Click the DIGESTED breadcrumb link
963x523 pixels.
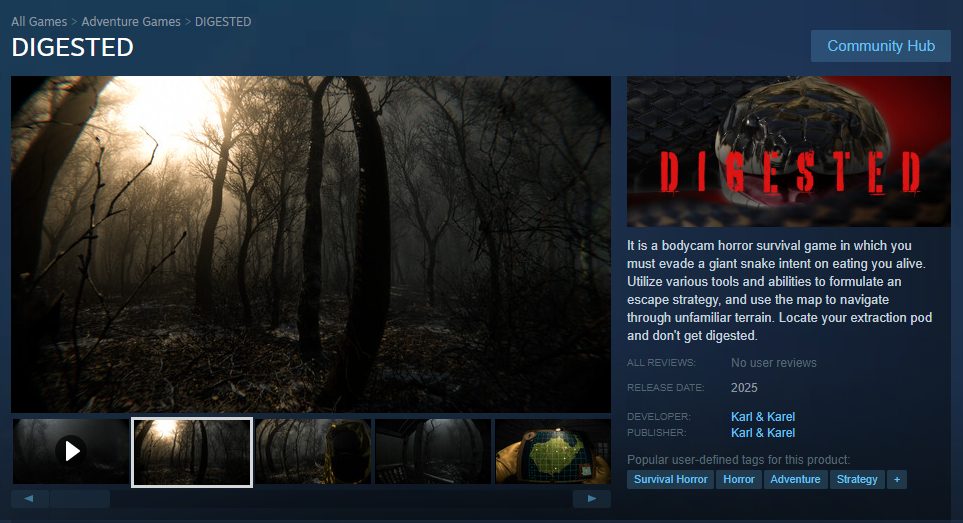pos(223,21)
